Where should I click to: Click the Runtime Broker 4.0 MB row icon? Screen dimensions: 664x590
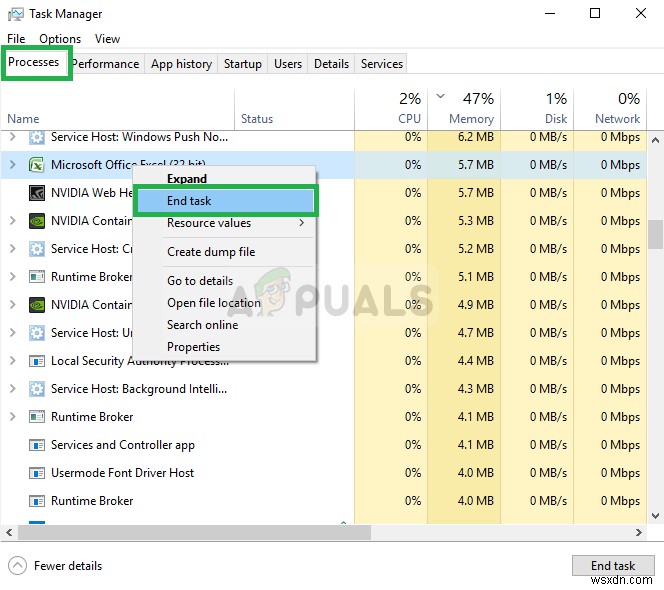(37, 501)
